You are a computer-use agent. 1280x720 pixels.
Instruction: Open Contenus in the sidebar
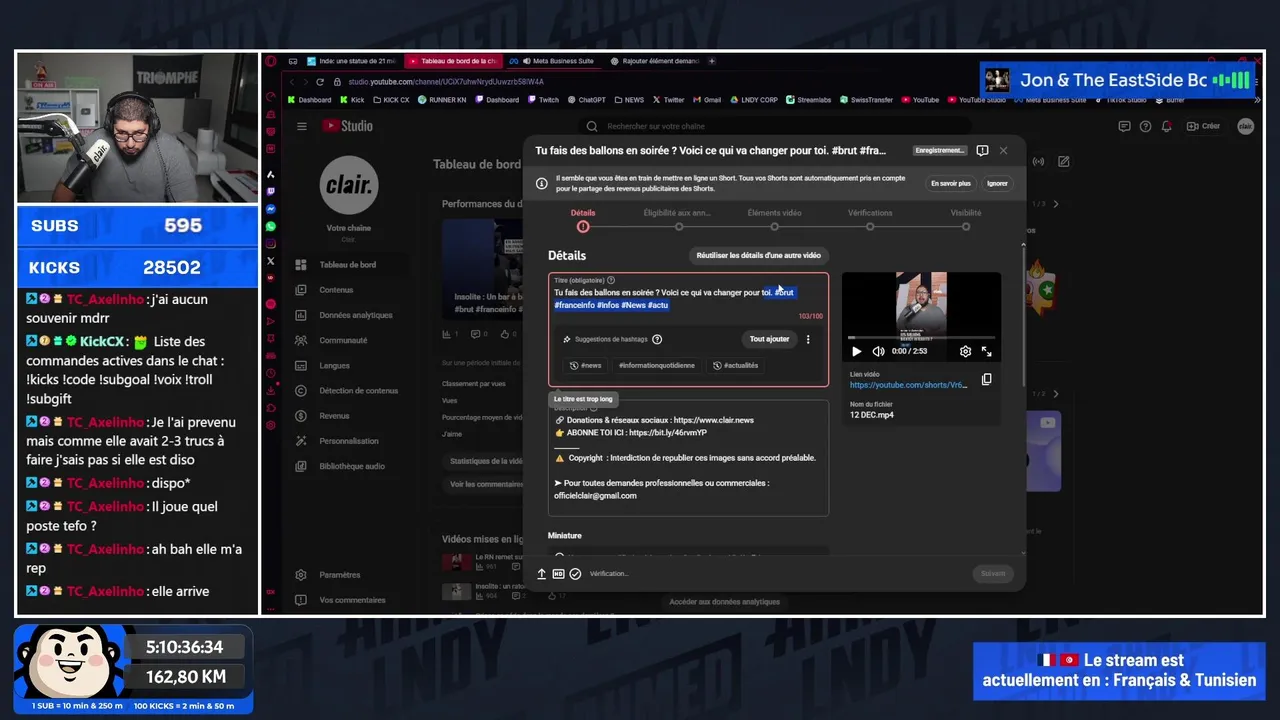(336, 290)
